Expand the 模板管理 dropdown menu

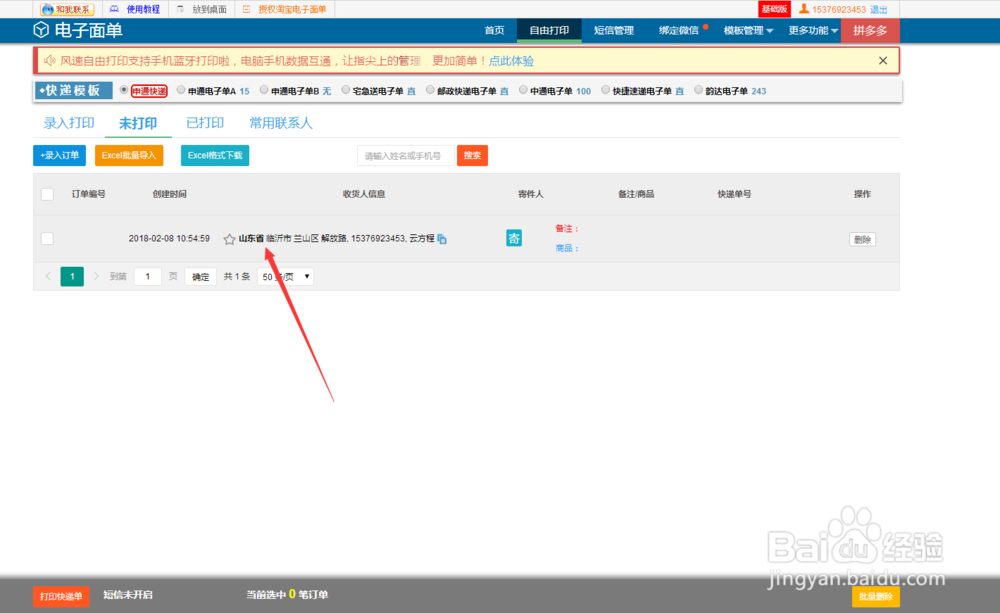click(748, 30)
